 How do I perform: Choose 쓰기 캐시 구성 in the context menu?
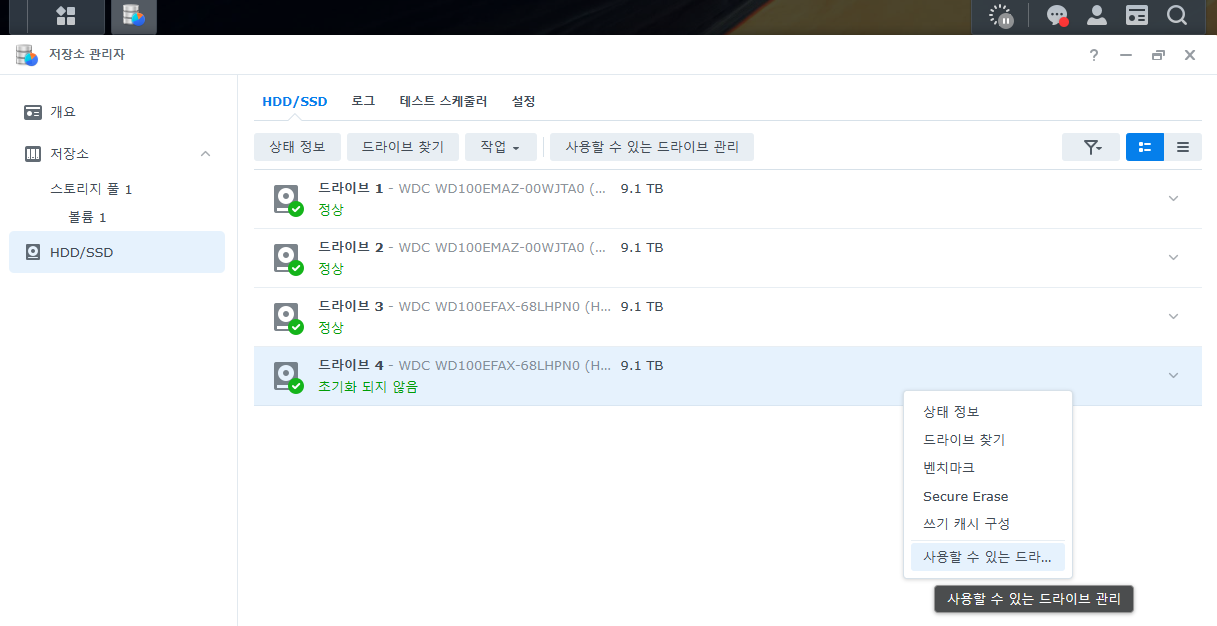[988, 523]
